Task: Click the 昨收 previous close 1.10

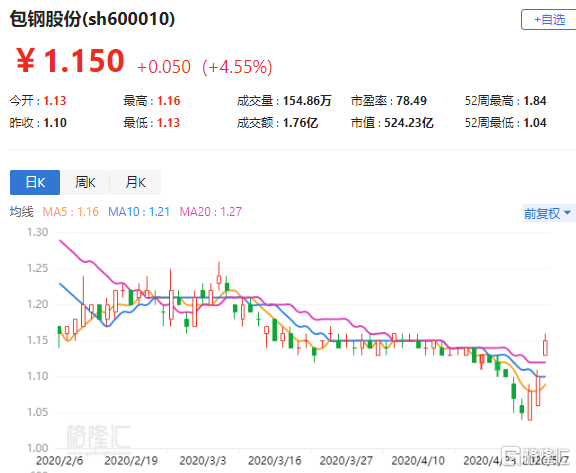Action: click(55, 123)
